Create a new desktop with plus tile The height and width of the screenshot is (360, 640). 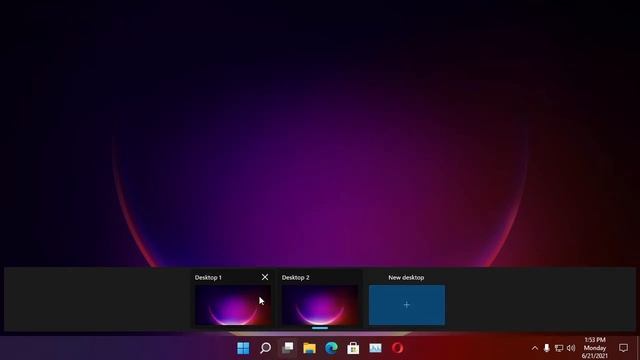[407, 305]
